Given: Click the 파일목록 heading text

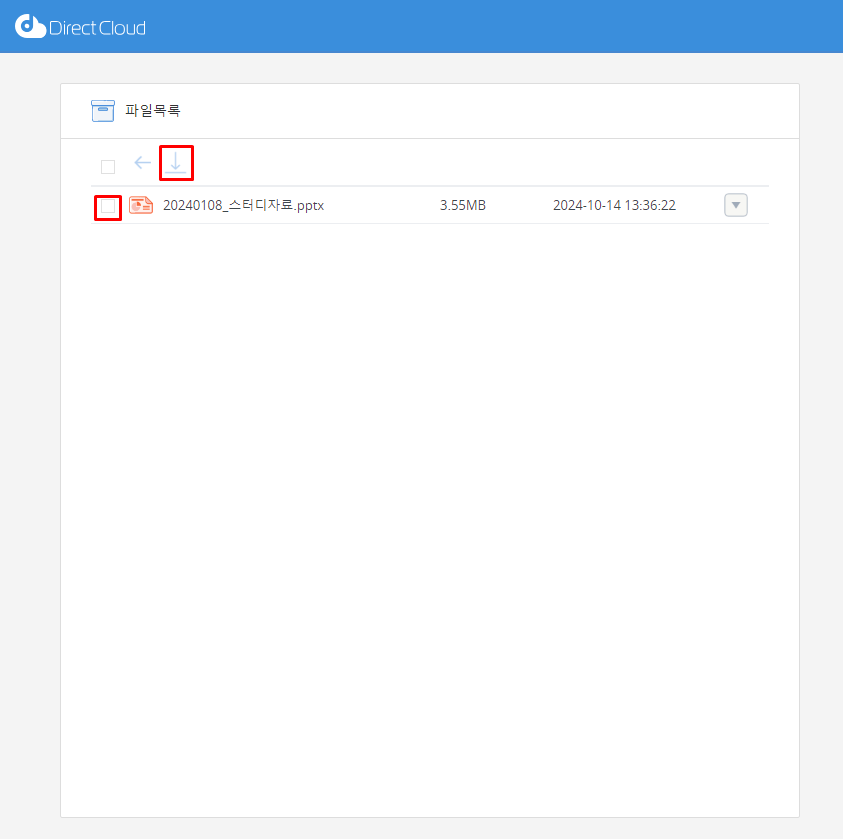Looking at the screenshot, I should (153, 111).
